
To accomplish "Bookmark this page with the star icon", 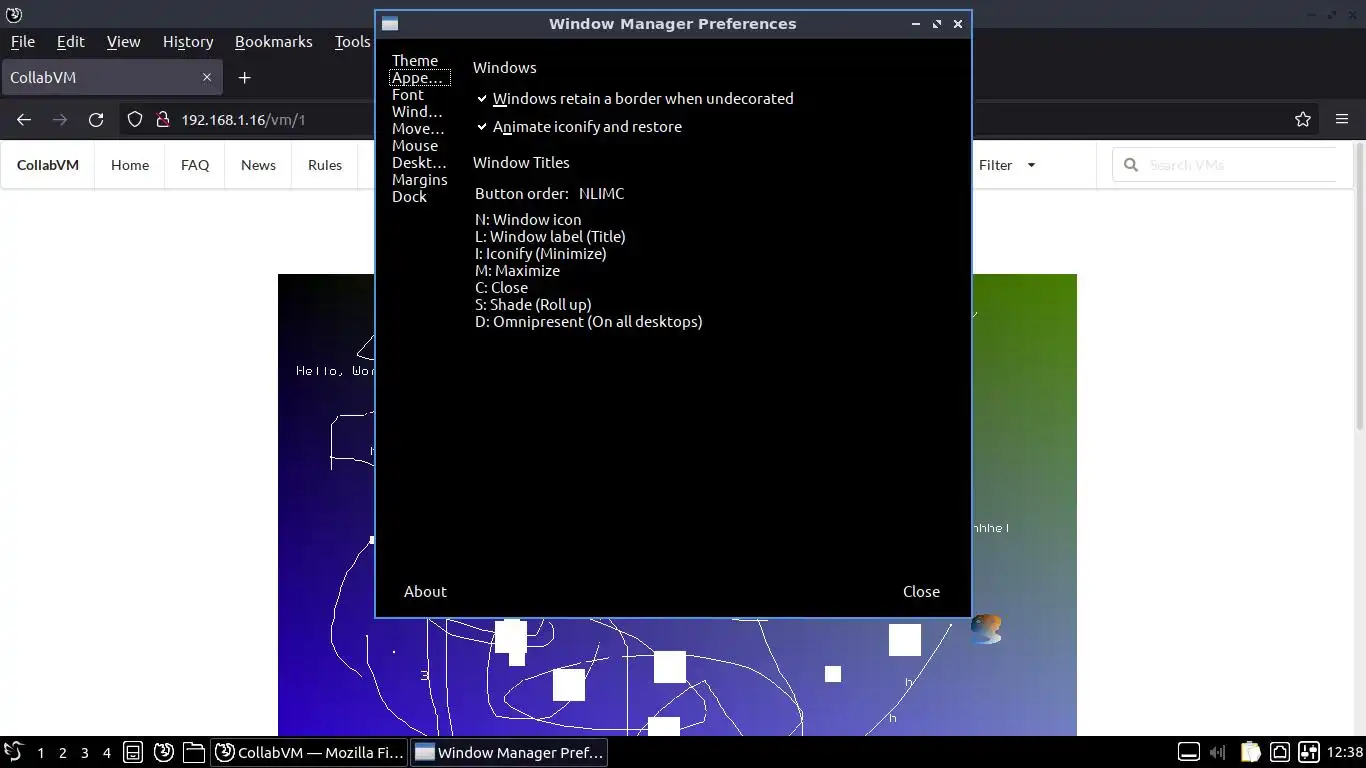I will coord(1303,119).
